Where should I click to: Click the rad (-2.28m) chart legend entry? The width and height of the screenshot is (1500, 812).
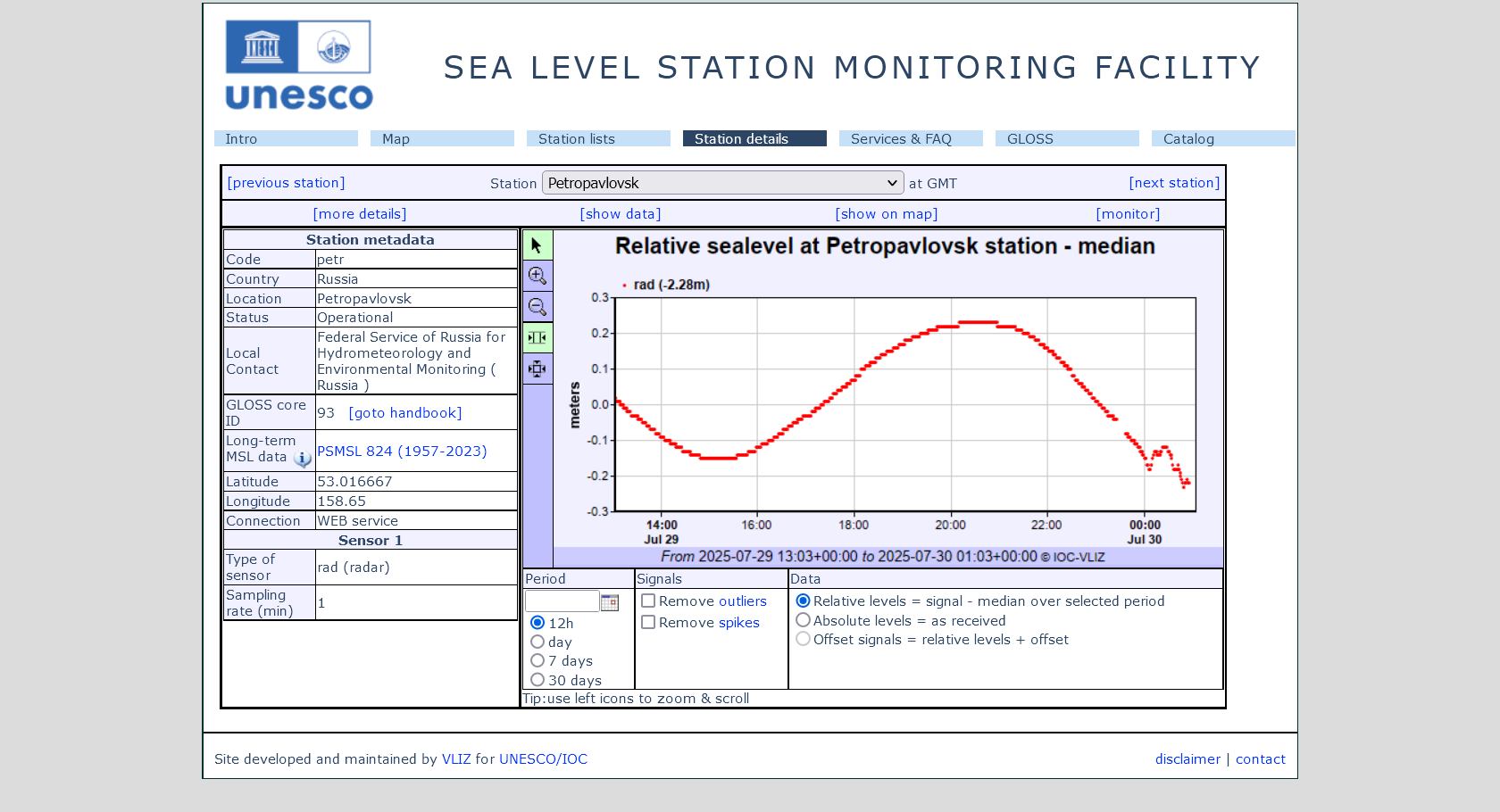click(666, 285)
